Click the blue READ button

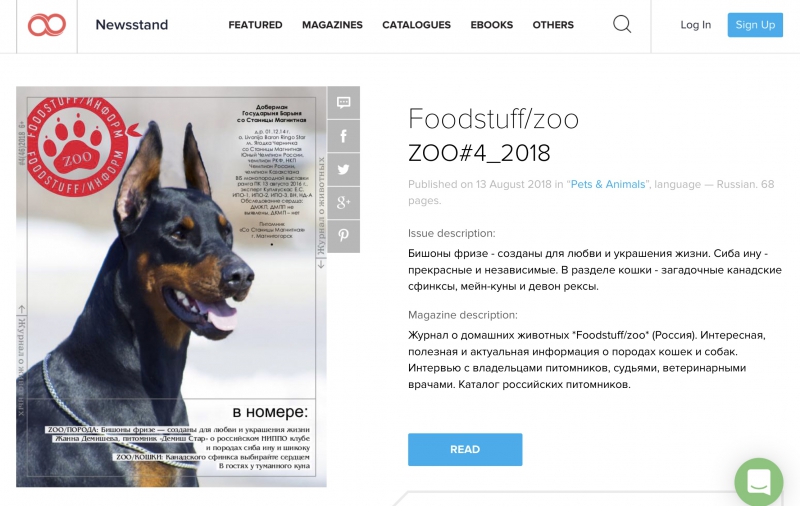tap(465, 449)
